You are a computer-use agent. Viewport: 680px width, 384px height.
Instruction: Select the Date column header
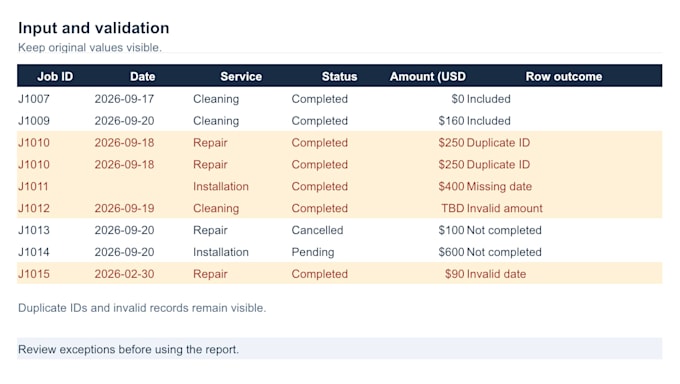(142, 76)
